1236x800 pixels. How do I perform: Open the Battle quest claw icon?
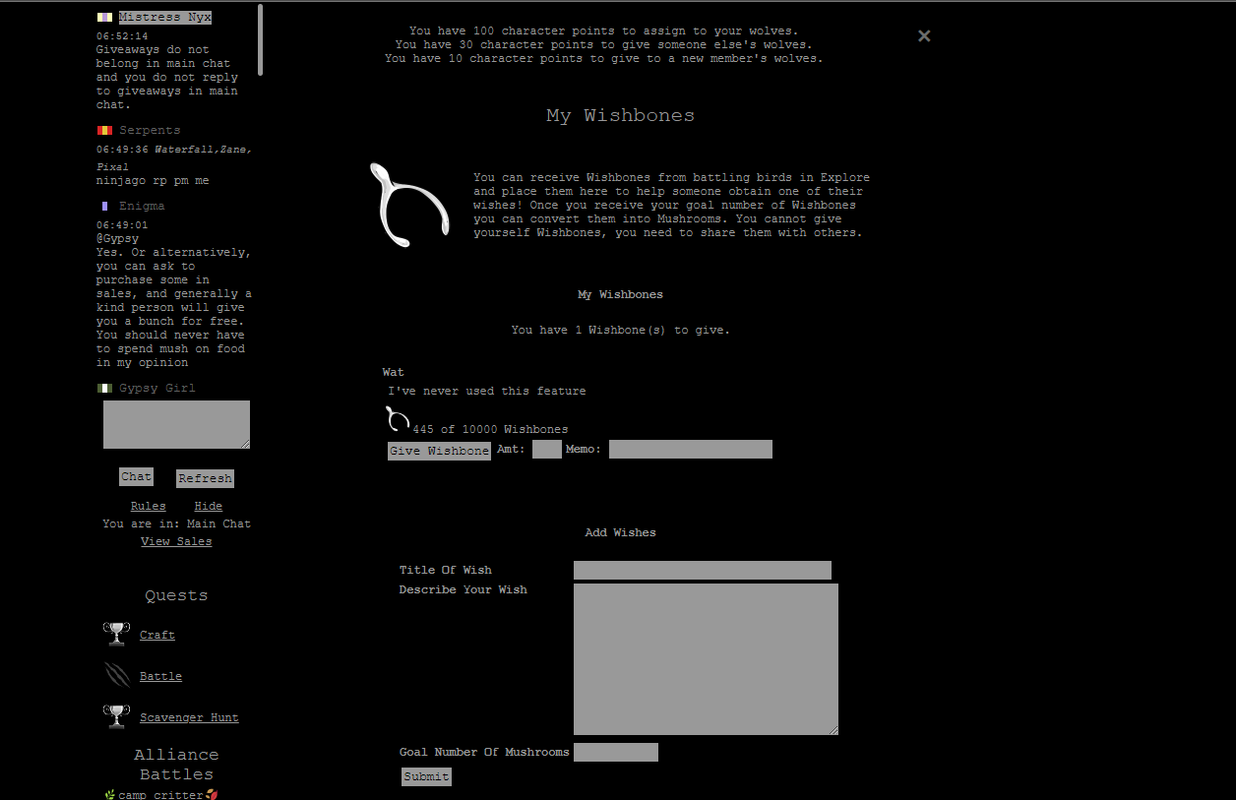117,675
